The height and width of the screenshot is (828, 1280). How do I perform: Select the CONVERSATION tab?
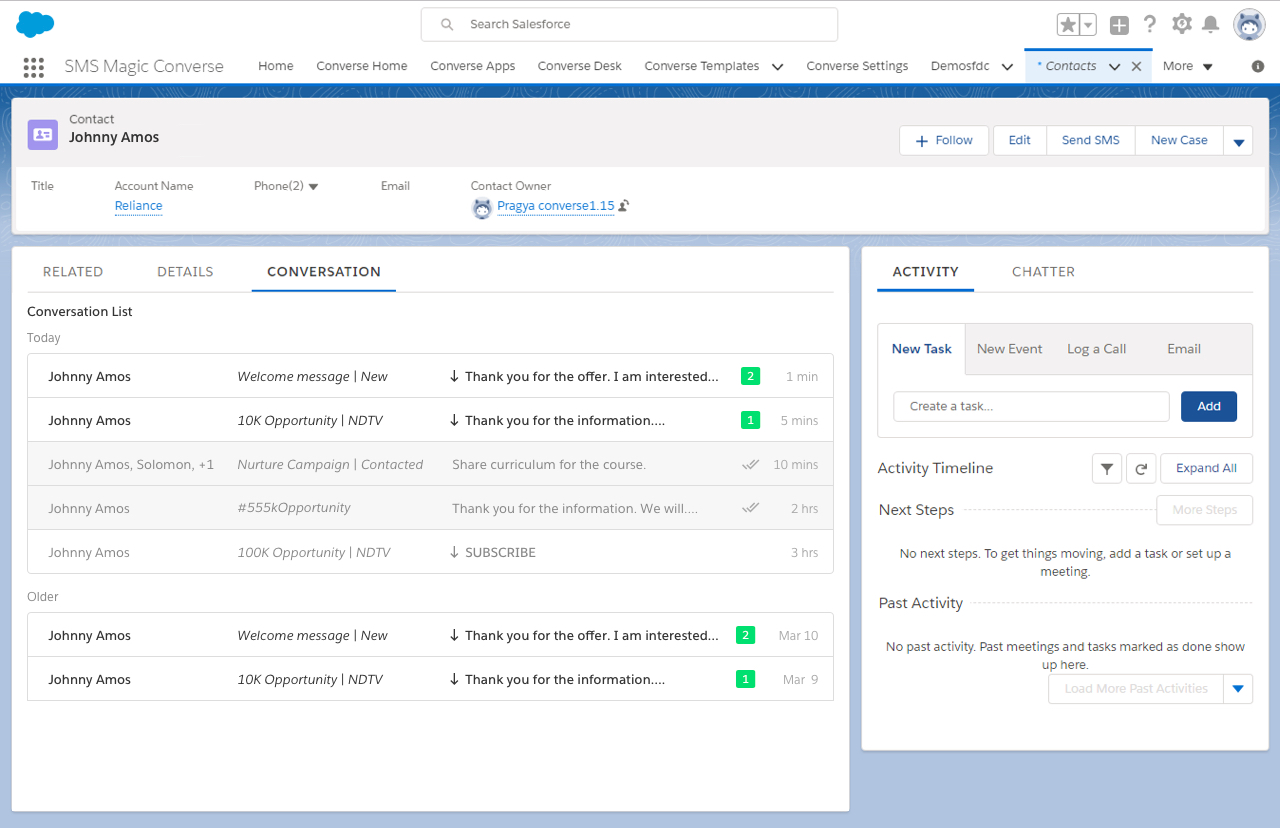coord(324,271)
